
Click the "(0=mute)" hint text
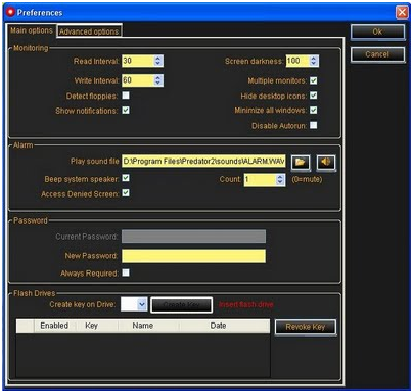pos(307,179)
